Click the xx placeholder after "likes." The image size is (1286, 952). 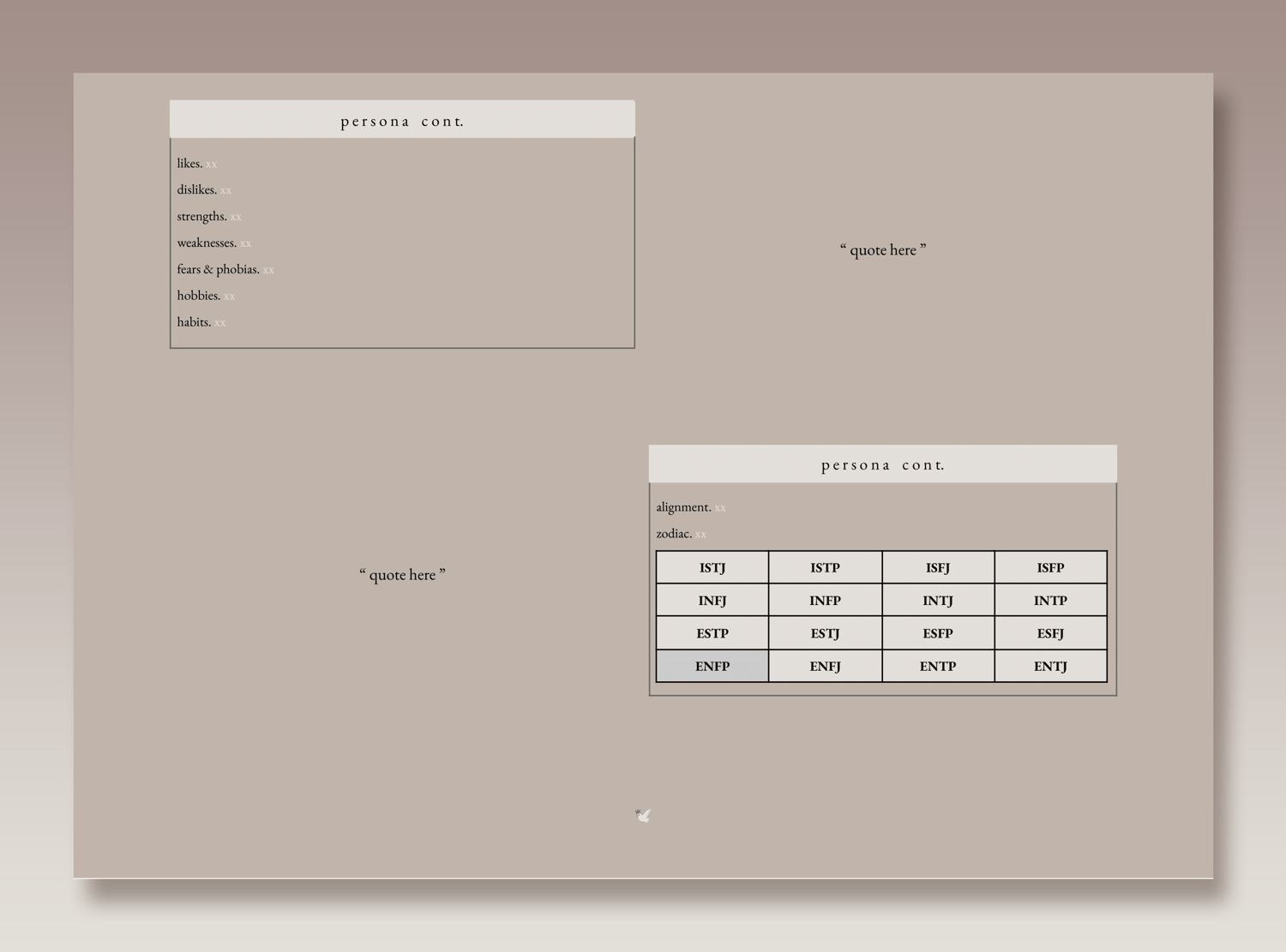(211, 164)
